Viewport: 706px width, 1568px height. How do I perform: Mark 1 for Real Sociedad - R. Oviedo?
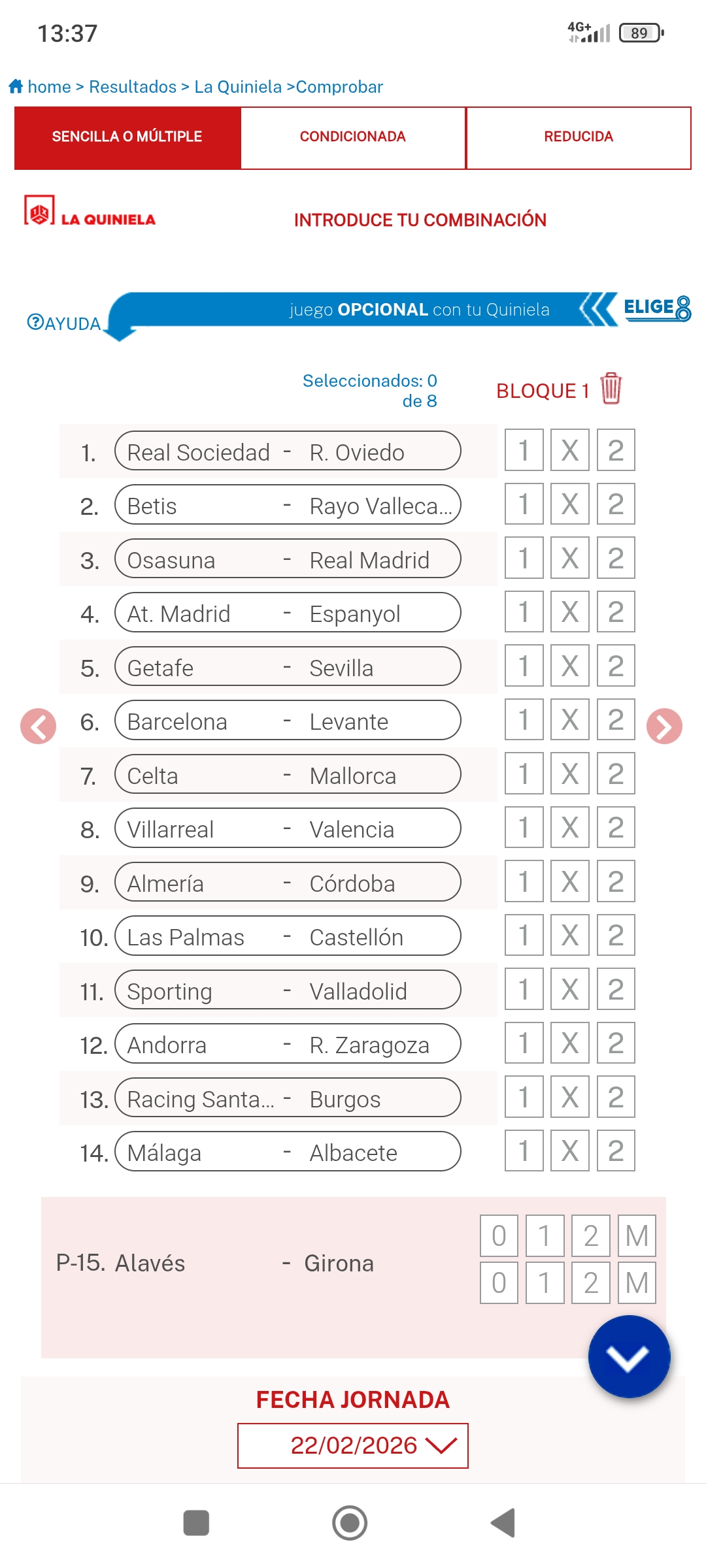524,450
